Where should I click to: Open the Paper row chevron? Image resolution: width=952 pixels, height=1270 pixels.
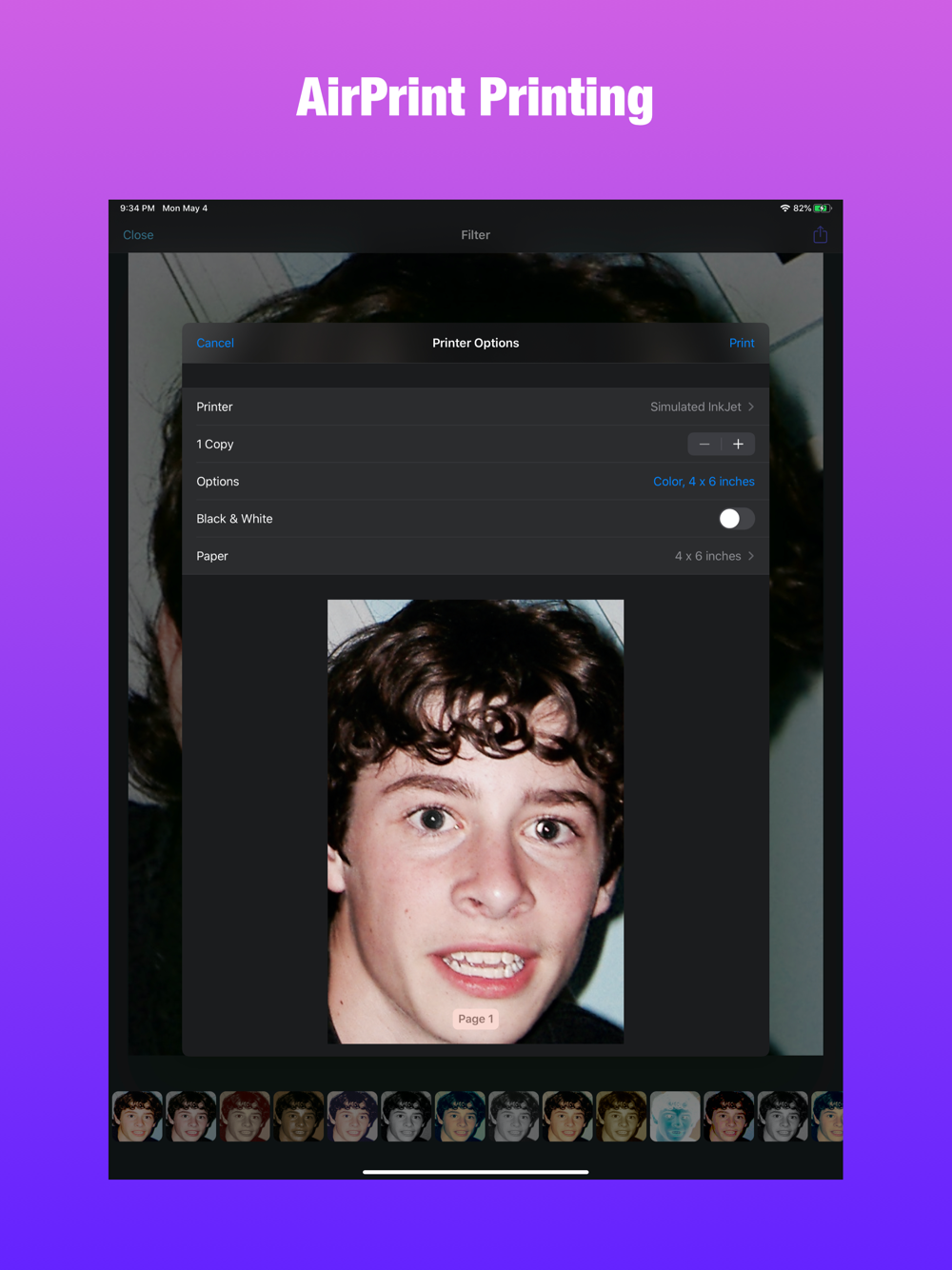coord(751,556)
